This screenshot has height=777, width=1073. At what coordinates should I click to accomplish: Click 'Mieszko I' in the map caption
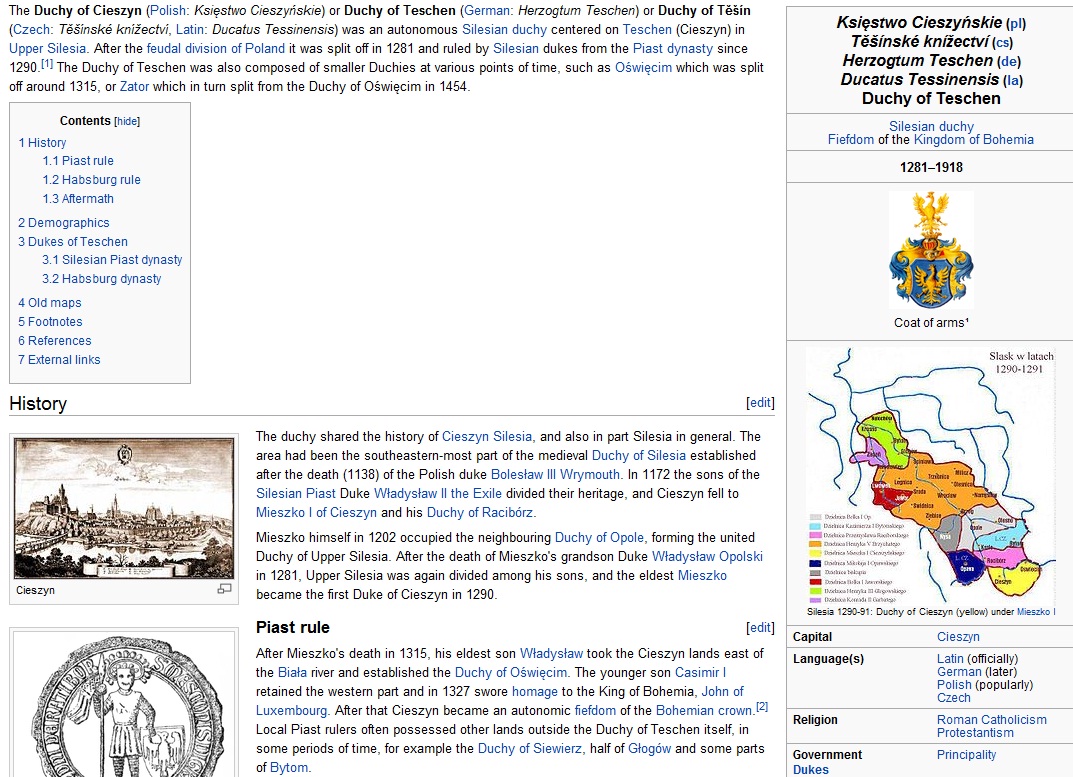tap(1036, 612)
